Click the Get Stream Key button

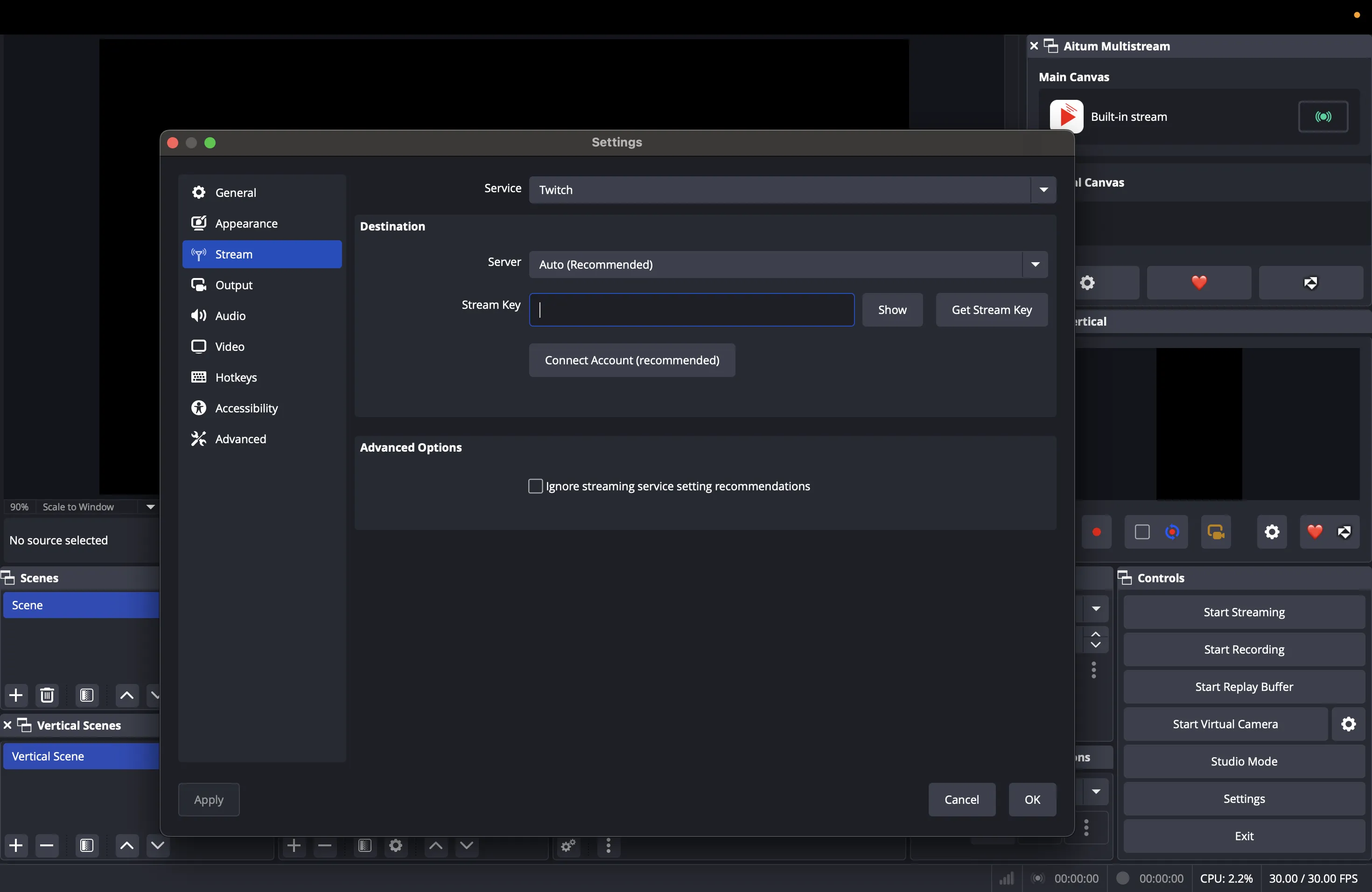tap(992, 310)
